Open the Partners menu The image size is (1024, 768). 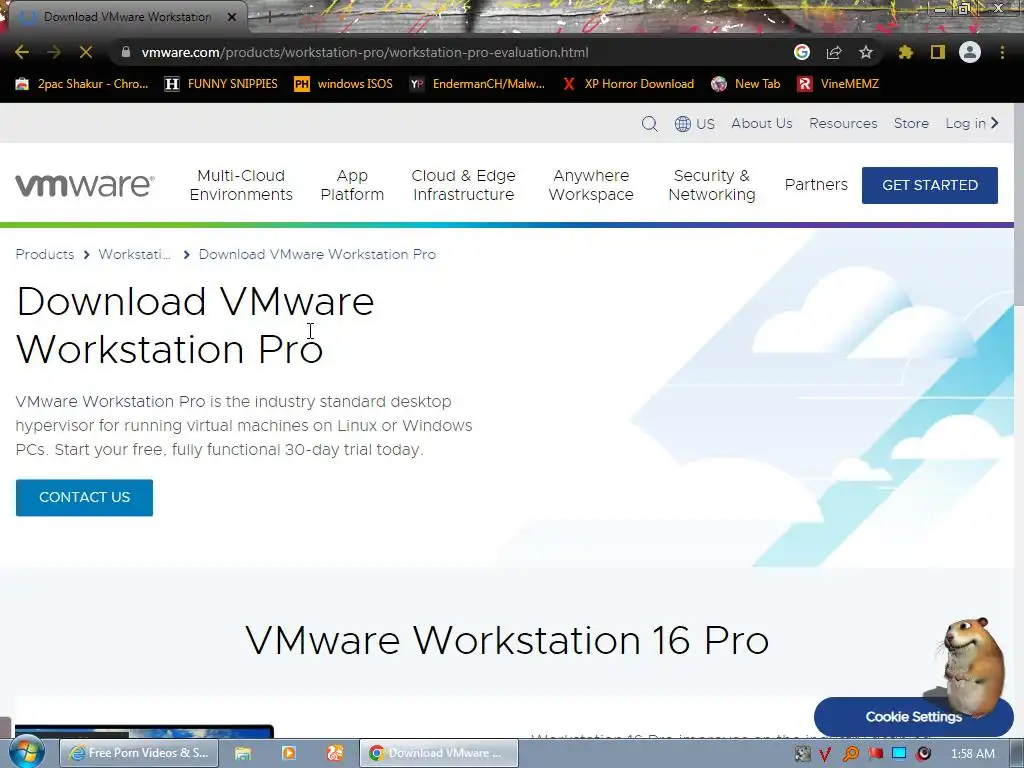816,185
